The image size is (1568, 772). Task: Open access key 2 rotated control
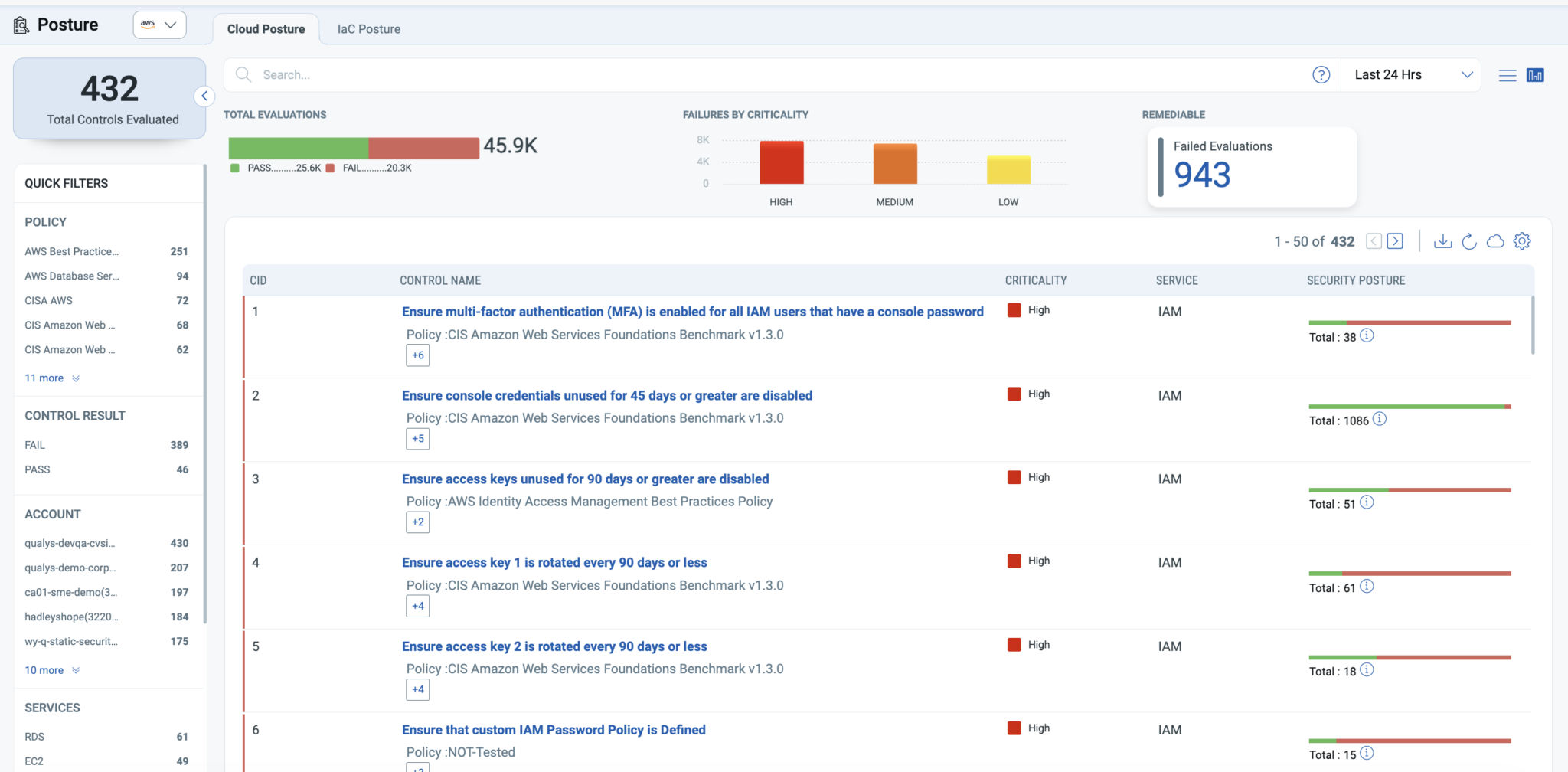554,646
